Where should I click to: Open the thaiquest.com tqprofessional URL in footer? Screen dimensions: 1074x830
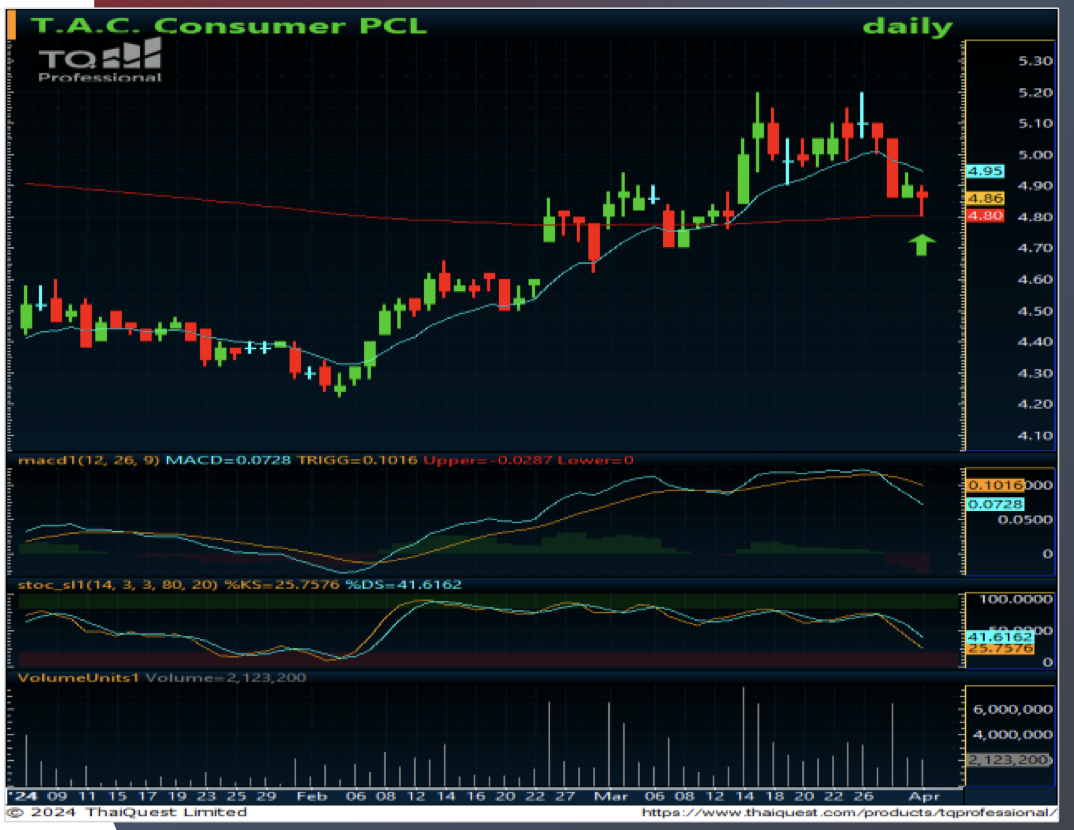point(849,812)
